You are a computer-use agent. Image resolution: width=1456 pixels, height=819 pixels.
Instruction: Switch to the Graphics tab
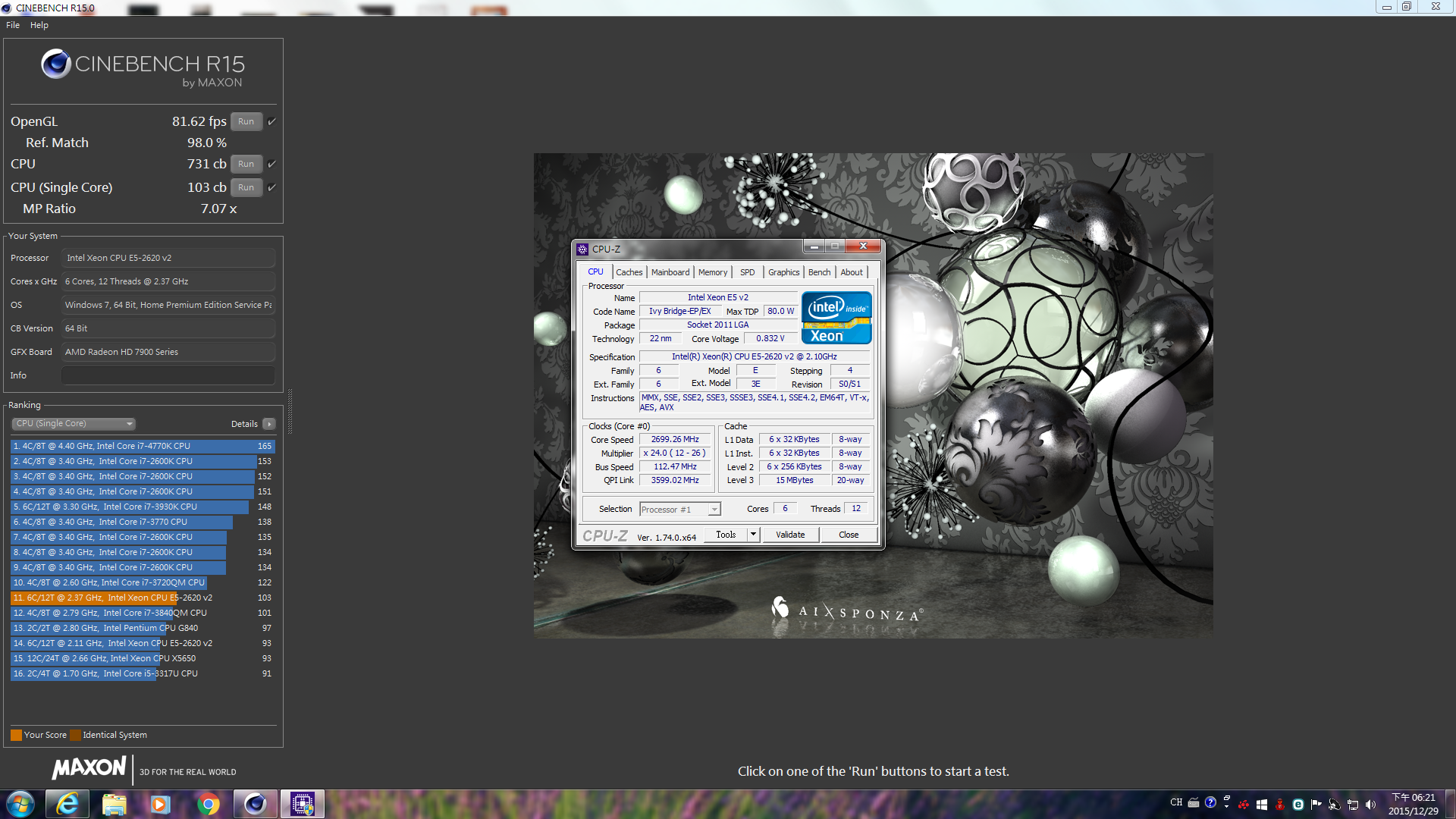[x=783, y=272]
